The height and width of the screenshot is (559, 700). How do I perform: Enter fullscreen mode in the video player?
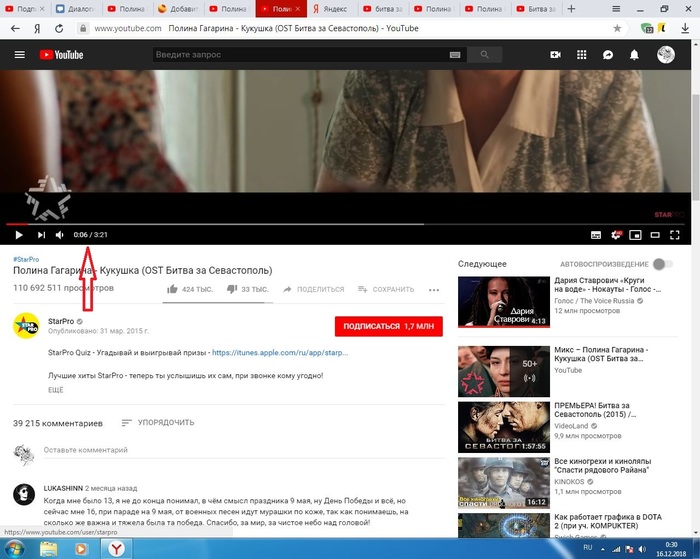[x=674, y=235]
